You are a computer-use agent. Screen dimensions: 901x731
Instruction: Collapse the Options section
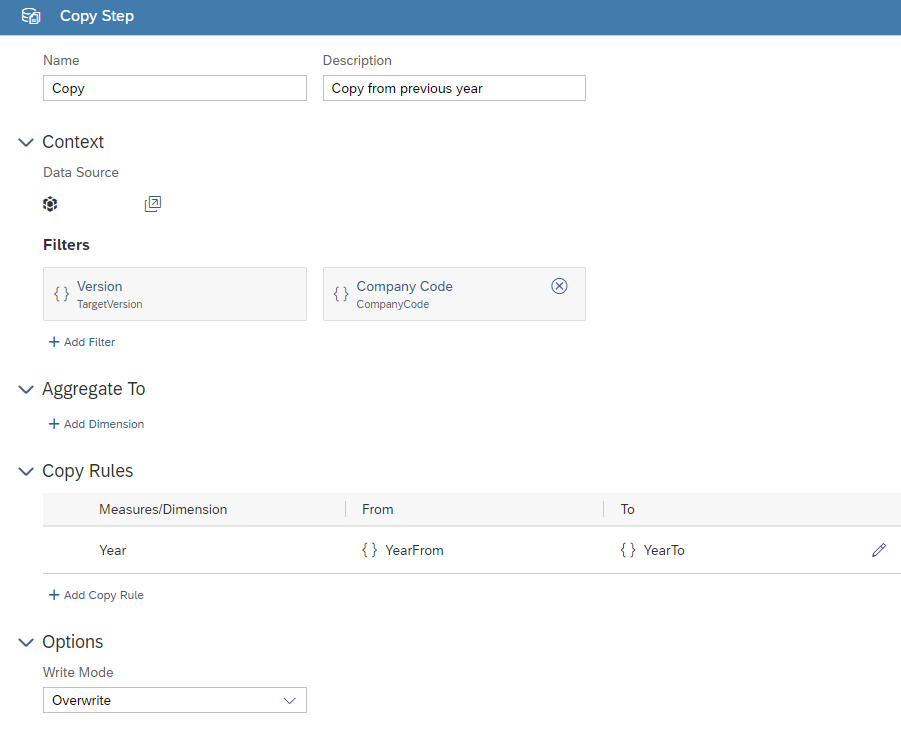point(25,642)
